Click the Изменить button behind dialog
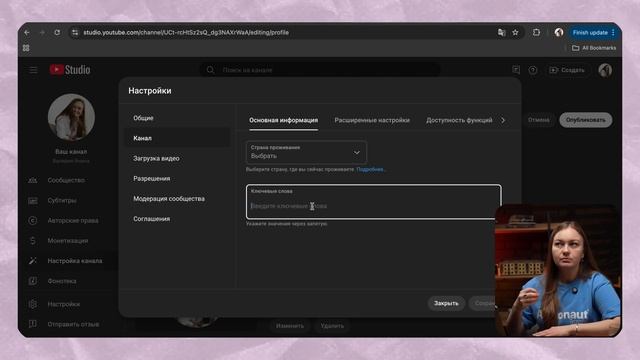This screenshot has width=640, height=360. (290, 326)
